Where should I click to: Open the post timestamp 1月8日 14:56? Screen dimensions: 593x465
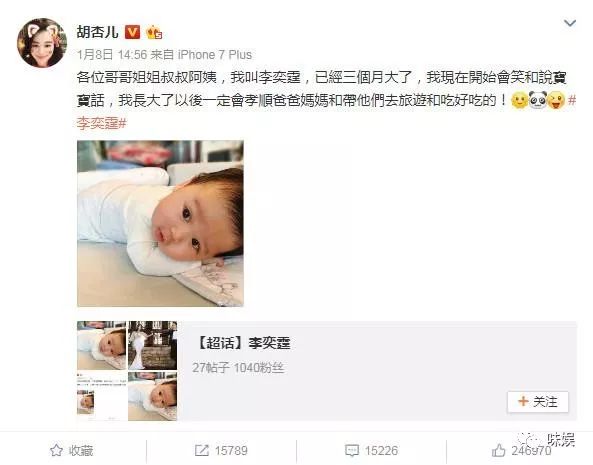pos(112,55)
